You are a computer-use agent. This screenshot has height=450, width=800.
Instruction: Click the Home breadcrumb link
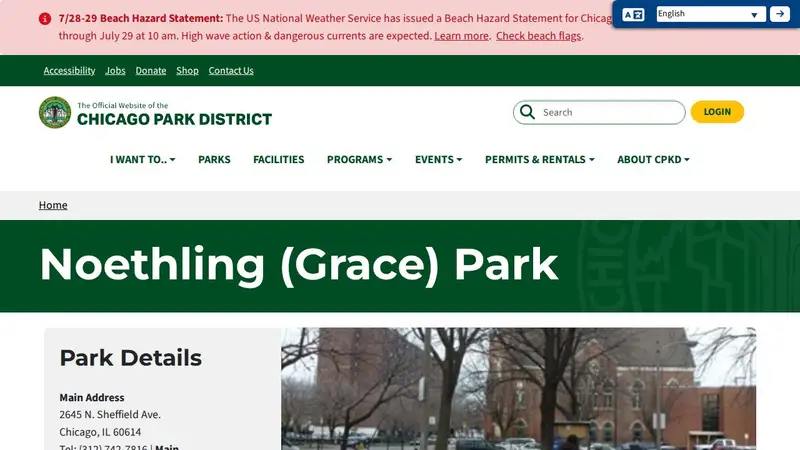pyautogui.click(x=53, y=205)
